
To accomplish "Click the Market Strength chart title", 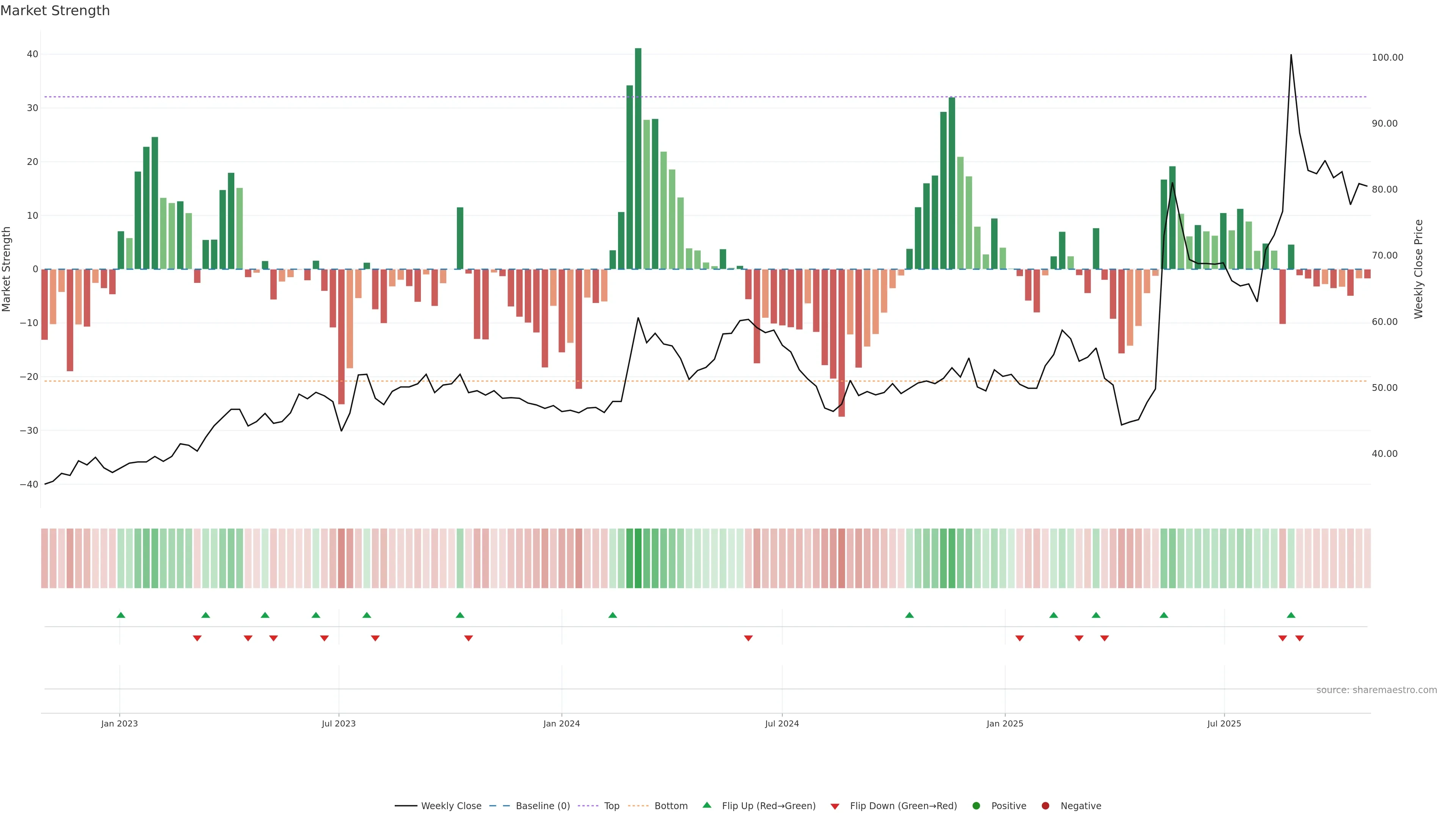I will [55, 11].
